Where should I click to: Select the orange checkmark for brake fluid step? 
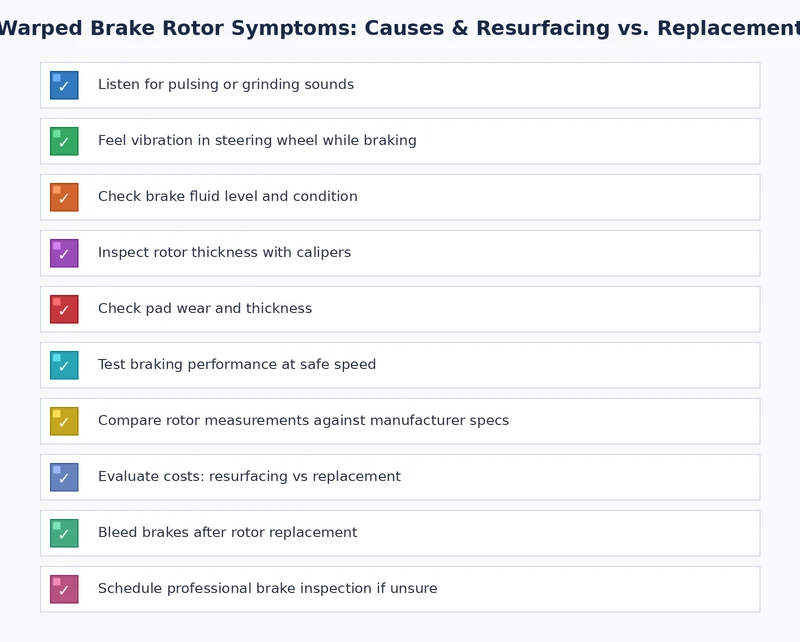(64, 197)
